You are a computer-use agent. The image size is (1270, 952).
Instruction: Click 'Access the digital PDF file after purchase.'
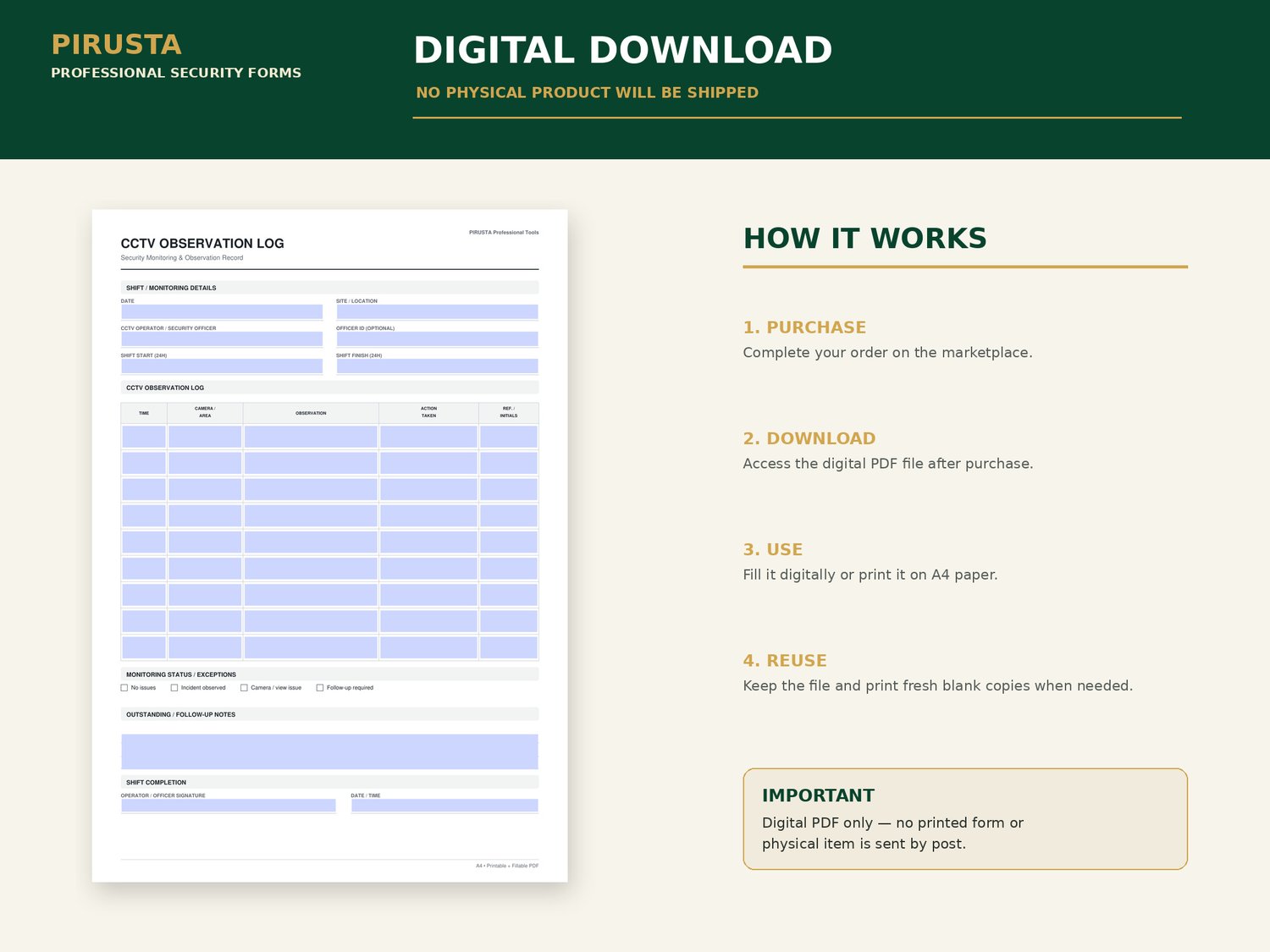888,464
